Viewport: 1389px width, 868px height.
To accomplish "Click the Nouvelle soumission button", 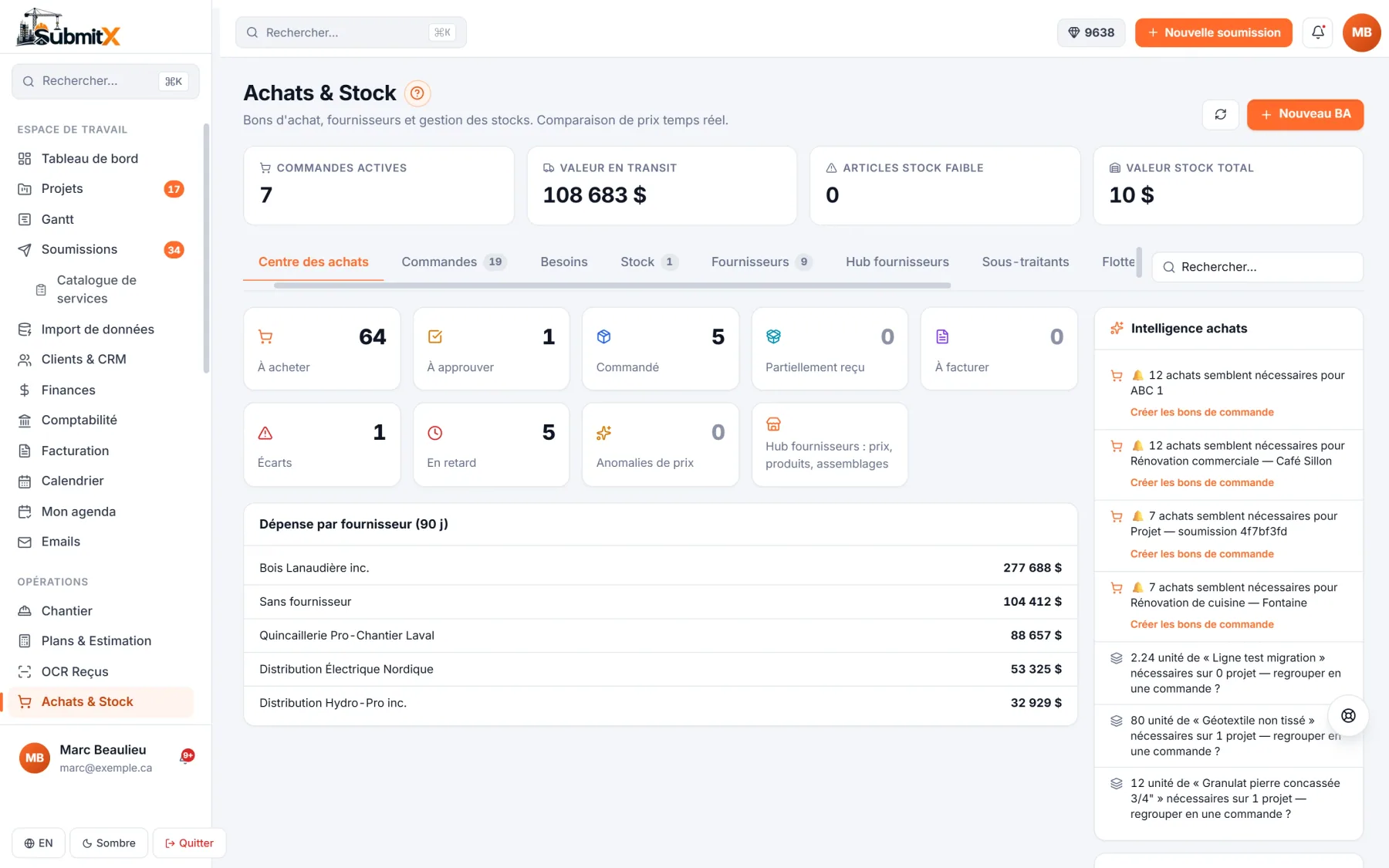I will [x=1213, y=32].
